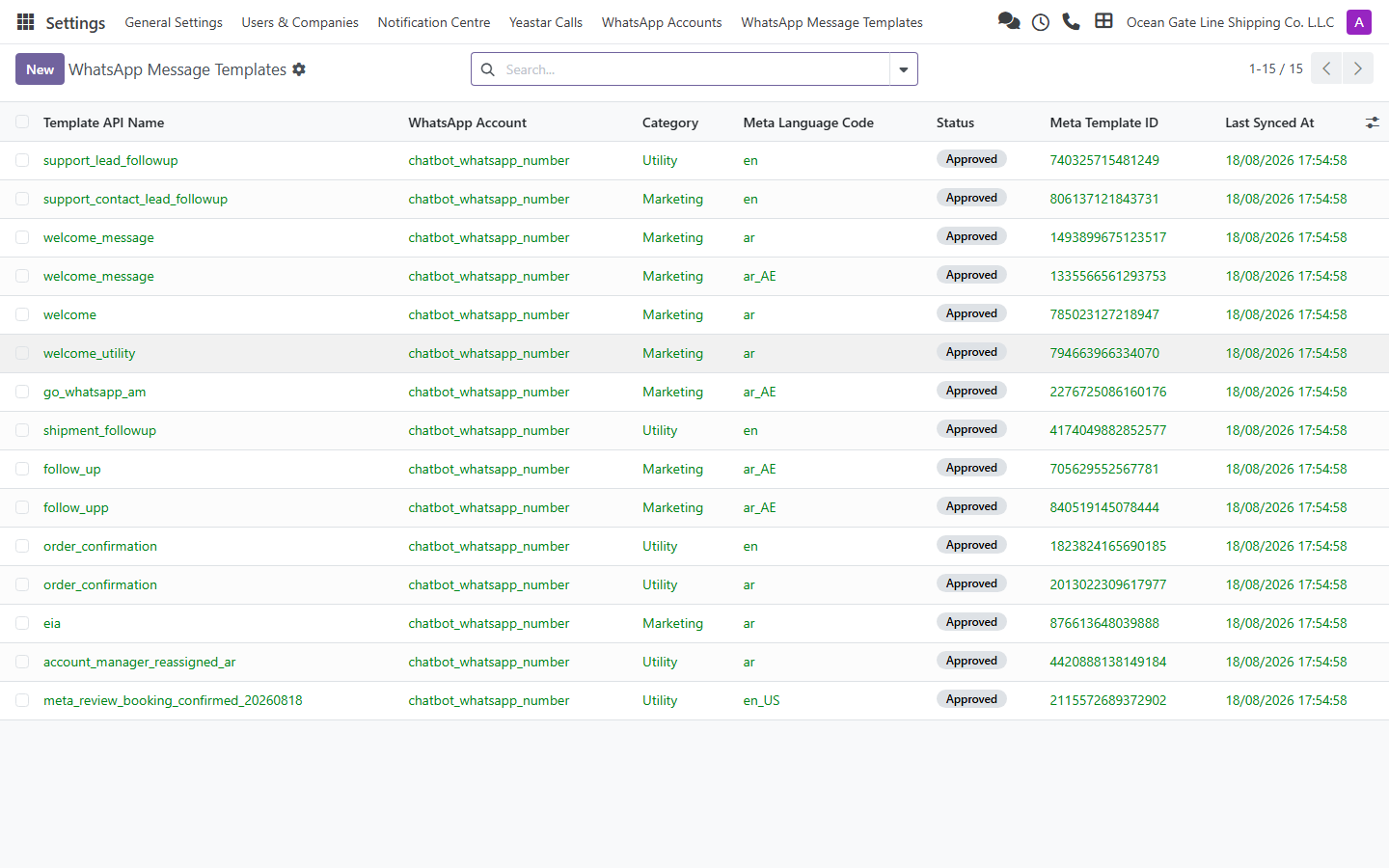Open WhatsApp Message Templates menu item
Image resolution: width=1389 pixels, height=868 pixels.
click(x=831, y=22)
